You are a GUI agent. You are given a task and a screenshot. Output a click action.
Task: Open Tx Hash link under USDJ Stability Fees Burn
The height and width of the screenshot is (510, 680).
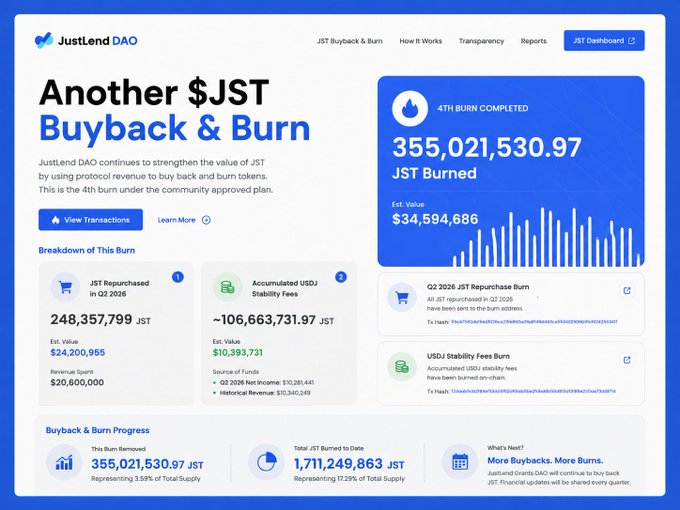533,391
